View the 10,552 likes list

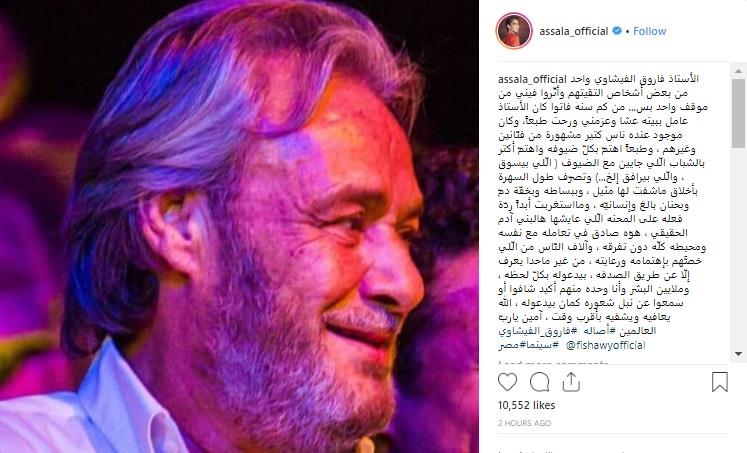[526, 405]
